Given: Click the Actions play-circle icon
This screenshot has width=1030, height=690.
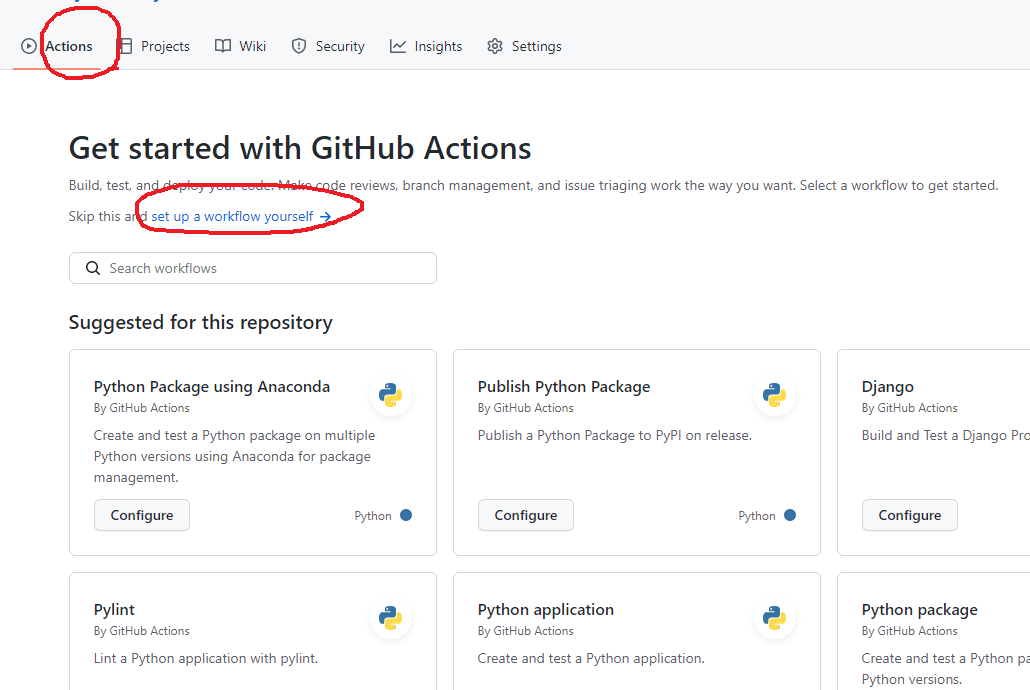Looking at the screenshot, I should tap(28, 46).
